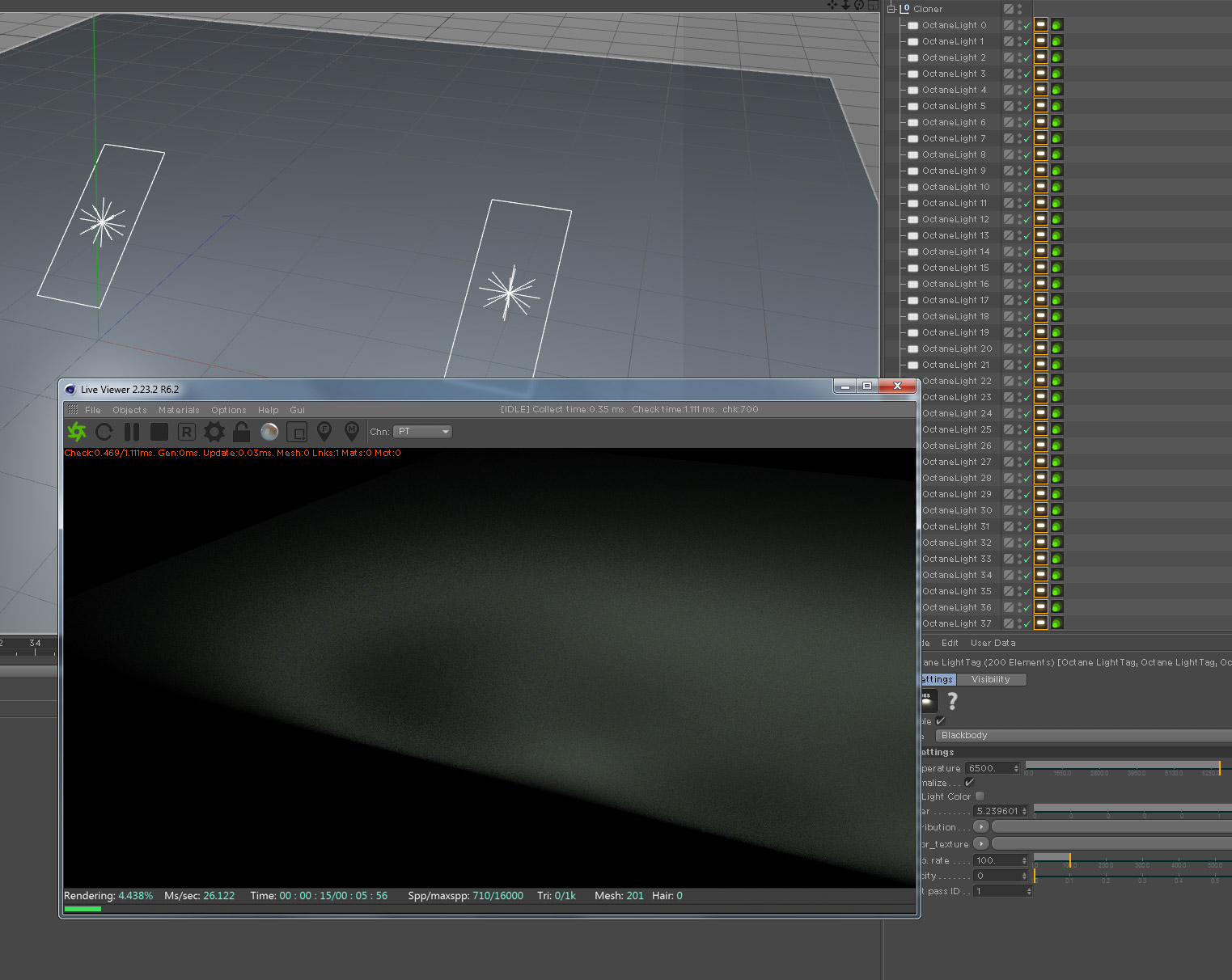Click the Distribution texture slot bar
Viewport: 1232px width, 980px height.
point(1111,826)
